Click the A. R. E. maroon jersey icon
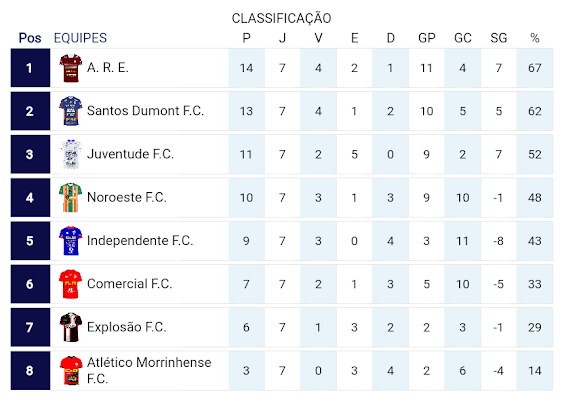 point(71,68)
